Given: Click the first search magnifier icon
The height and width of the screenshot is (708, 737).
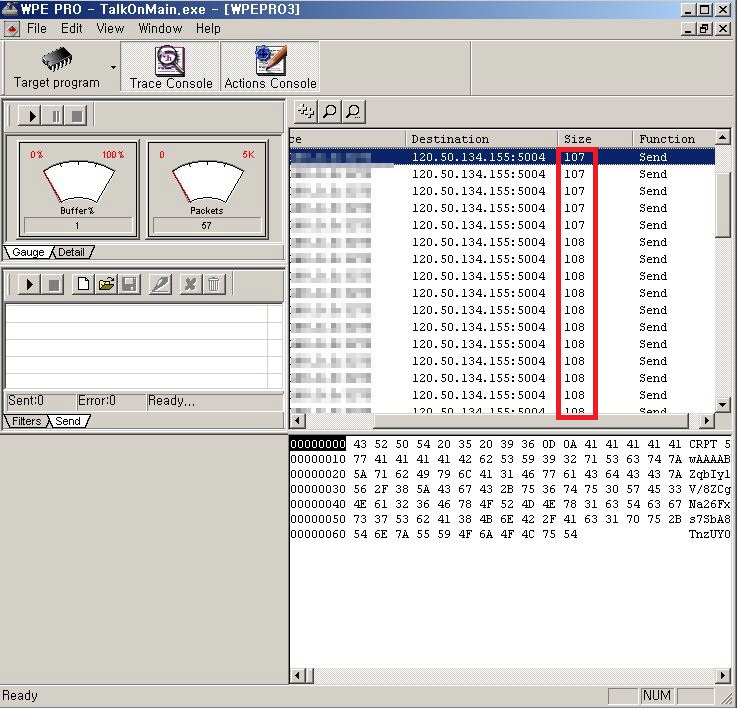Looking at the screenshot, I should 330,111.
